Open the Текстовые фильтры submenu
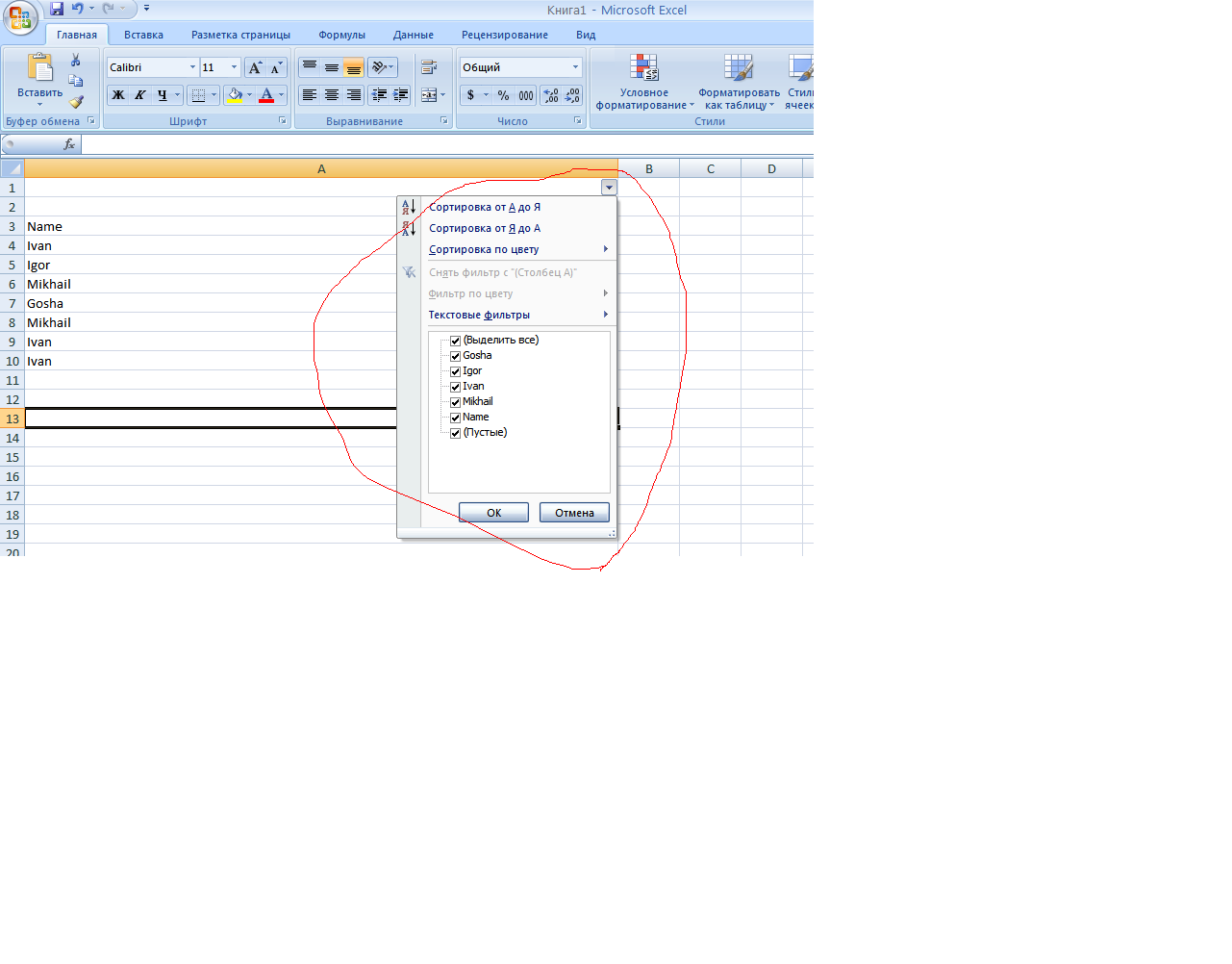The image size is (1232, 964). pyautogui.click(x=507, y=315)
